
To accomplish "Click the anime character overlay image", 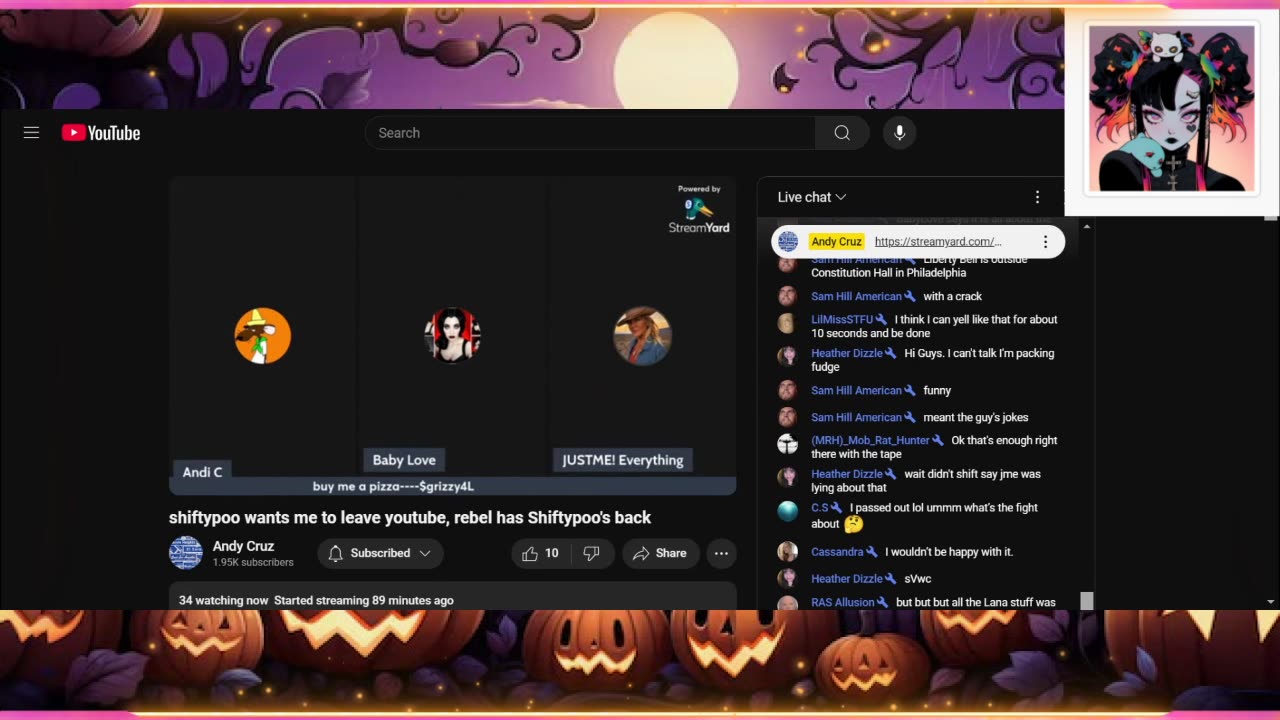I will 1171,108.
